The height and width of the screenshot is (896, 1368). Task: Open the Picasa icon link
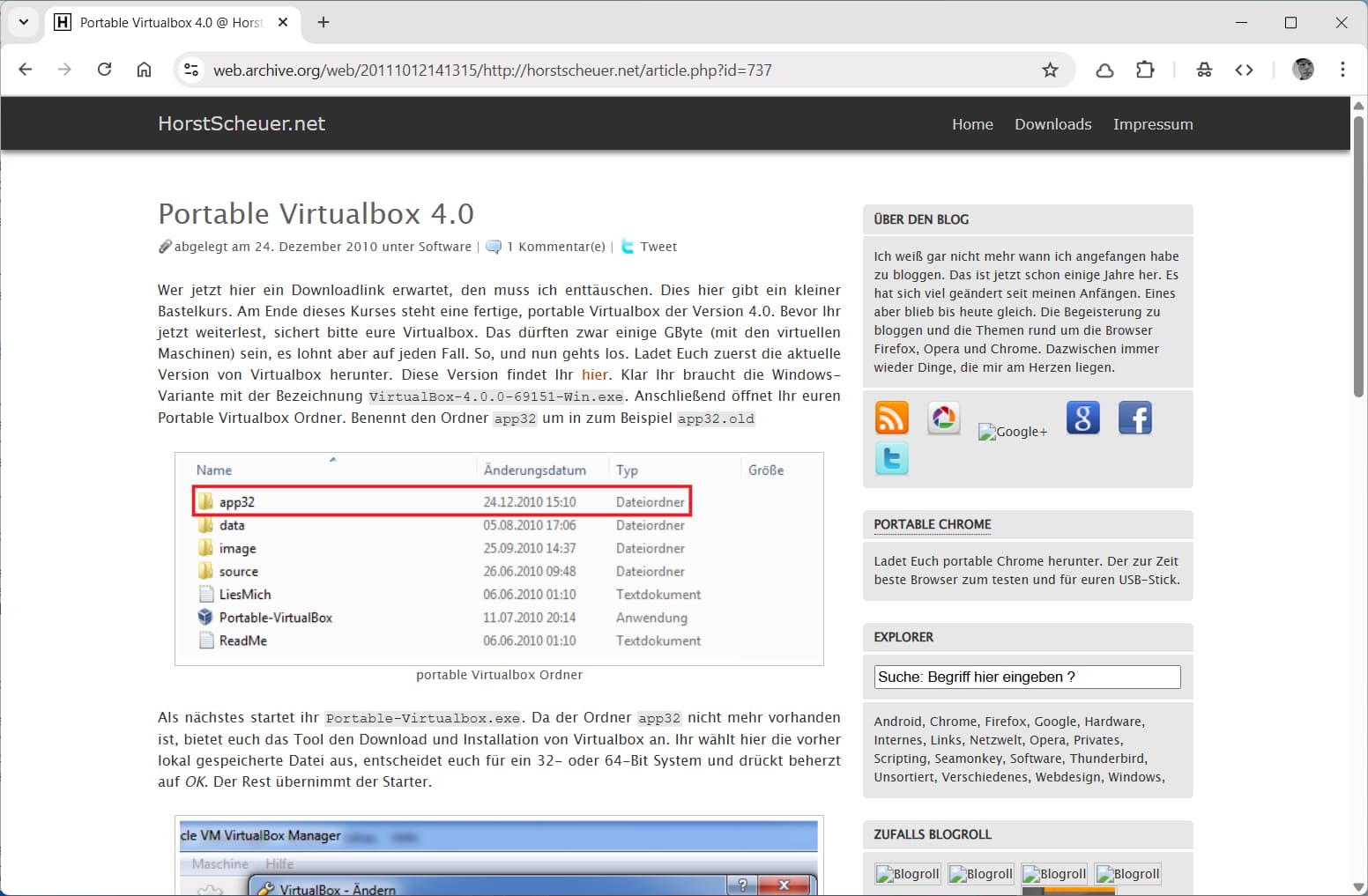tap(943, 418)
